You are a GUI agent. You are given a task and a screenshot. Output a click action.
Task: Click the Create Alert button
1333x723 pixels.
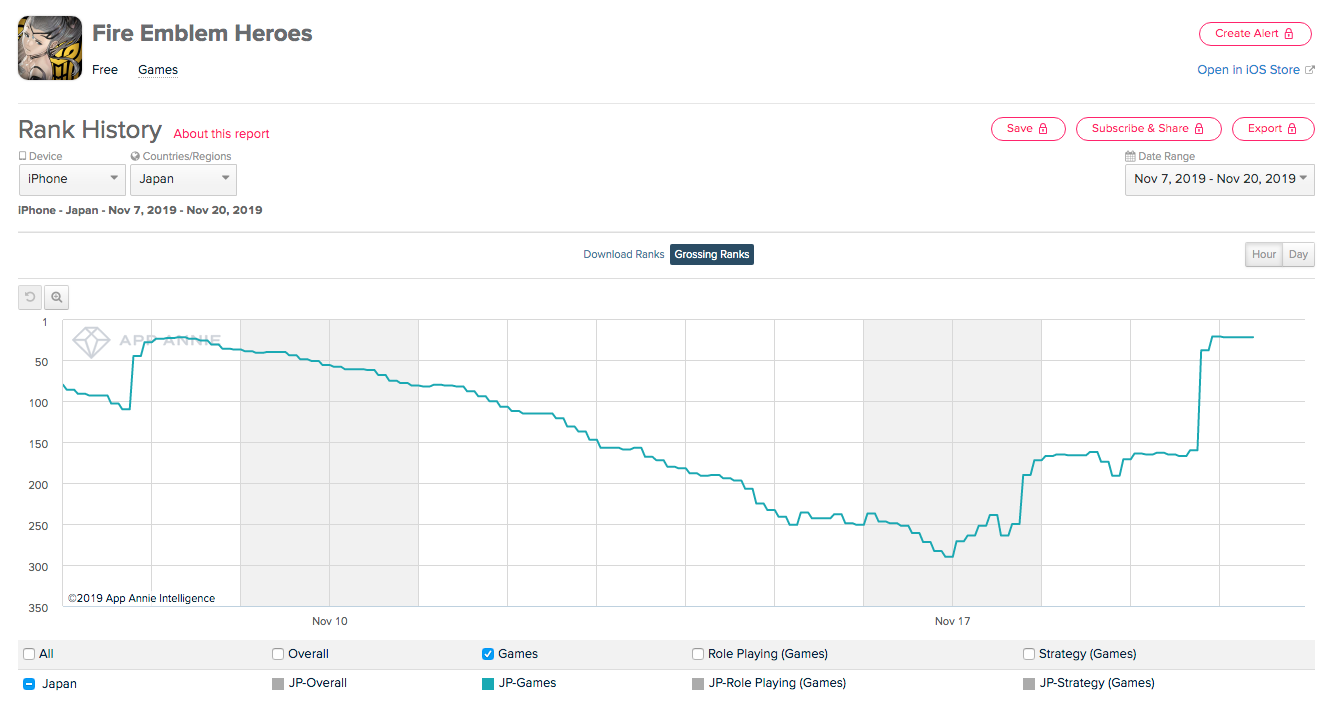tap(1254, 33)
